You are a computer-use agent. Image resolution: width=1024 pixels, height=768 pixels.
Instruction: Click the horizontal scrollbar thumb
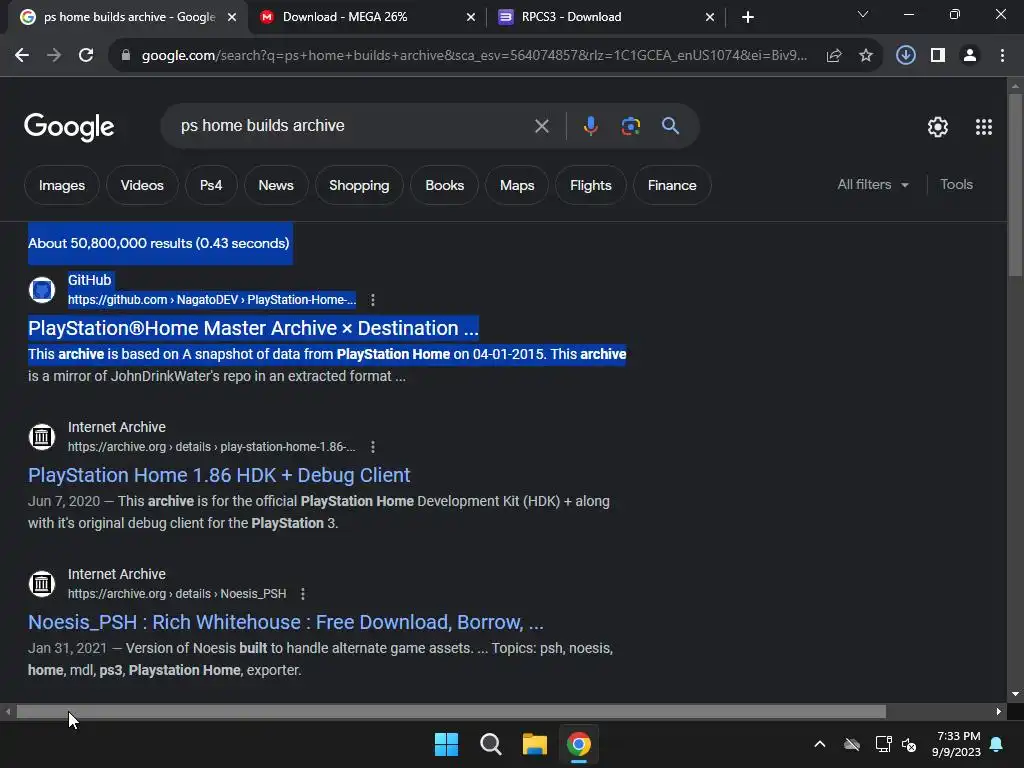[x=451, y=712]
